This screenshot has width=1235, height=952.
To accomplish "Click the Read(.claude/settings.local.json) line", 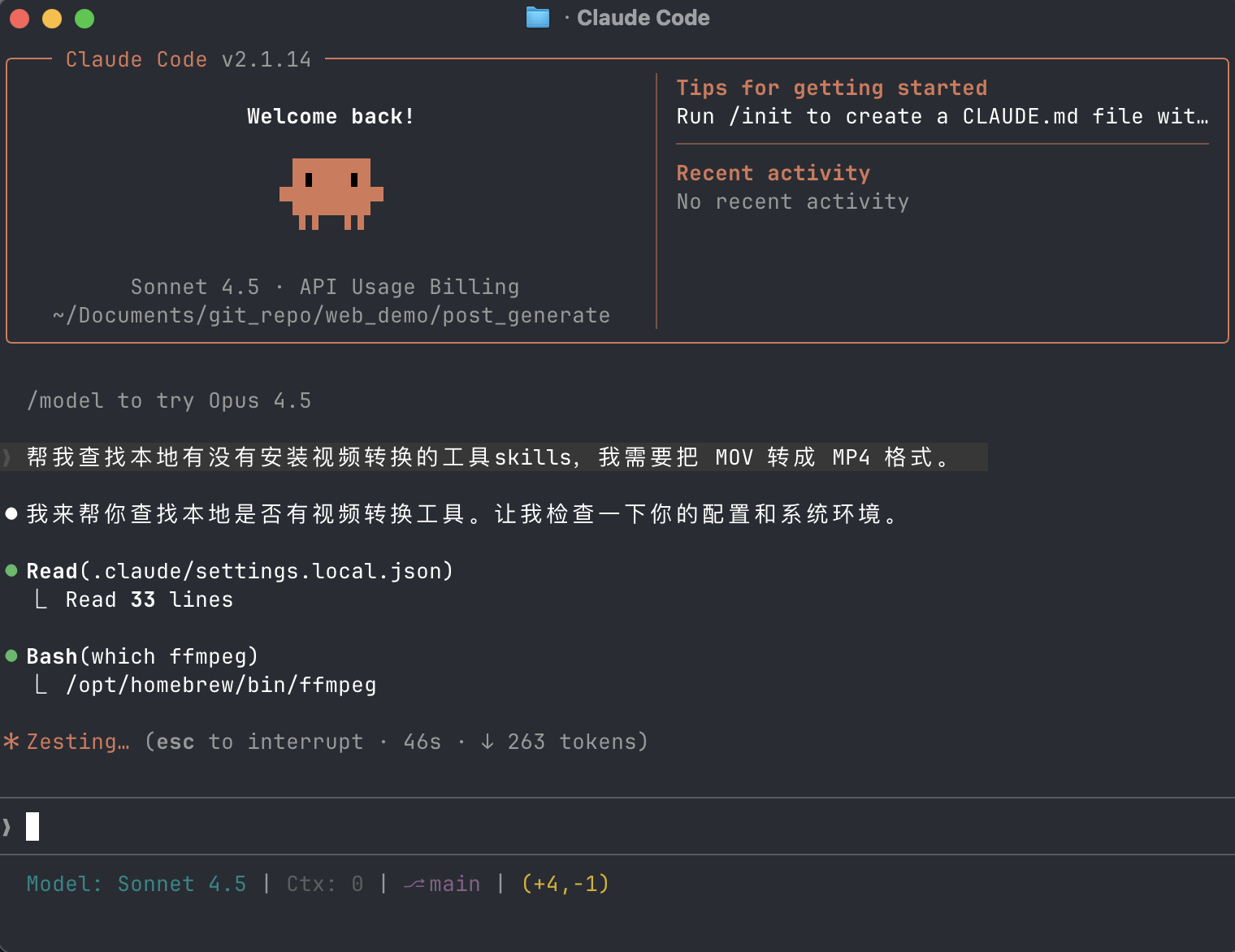I will point(240,571).
